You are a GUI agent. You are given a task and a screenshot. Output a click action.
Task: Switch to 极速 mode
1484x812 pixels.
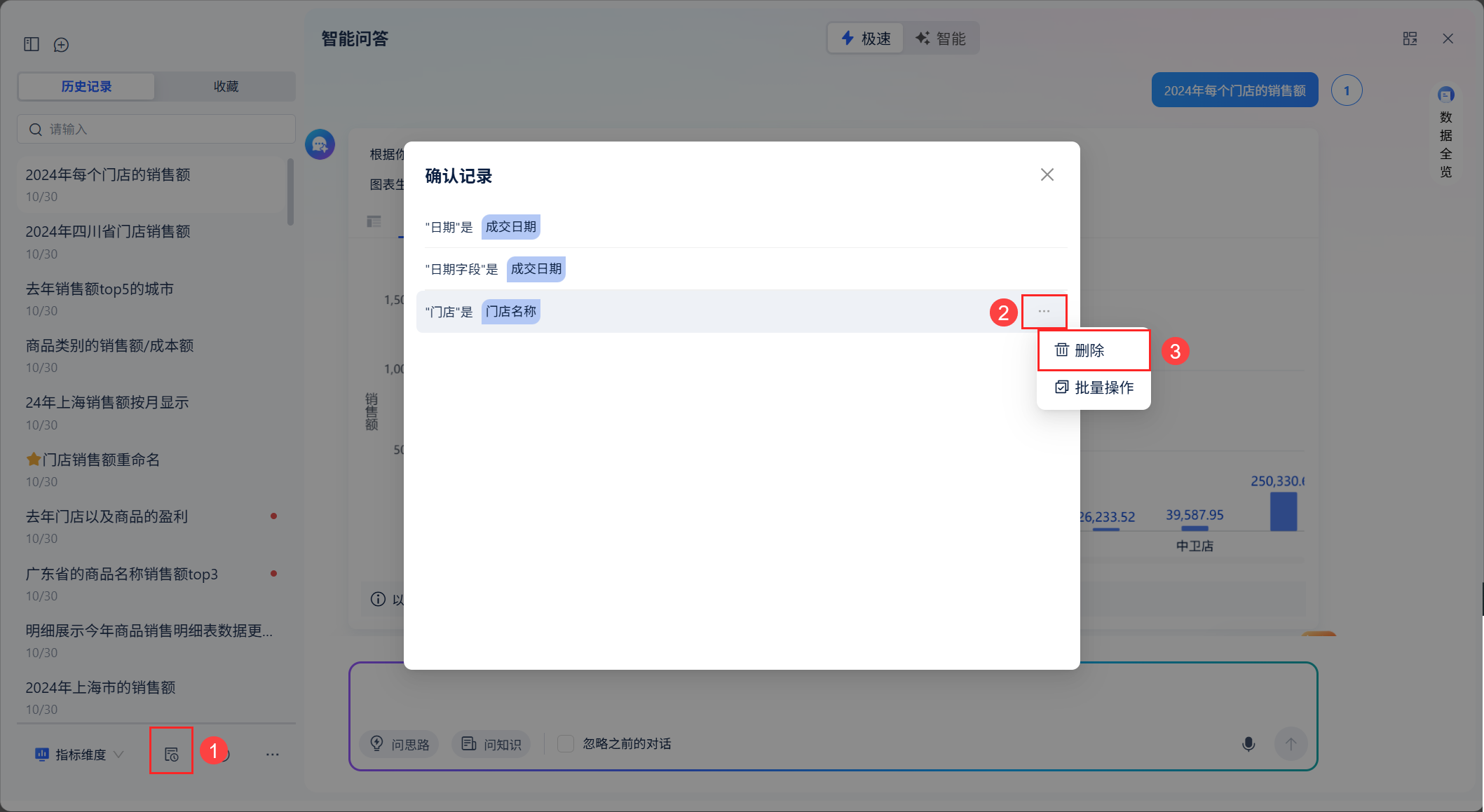coord(866,39)
